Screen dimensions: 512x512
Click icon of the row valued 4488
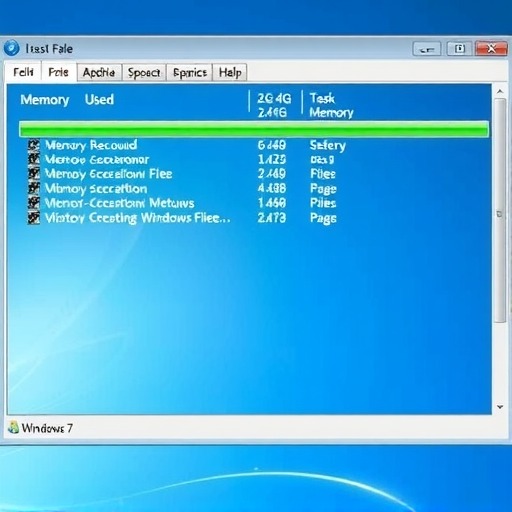[x=33, y=188]
